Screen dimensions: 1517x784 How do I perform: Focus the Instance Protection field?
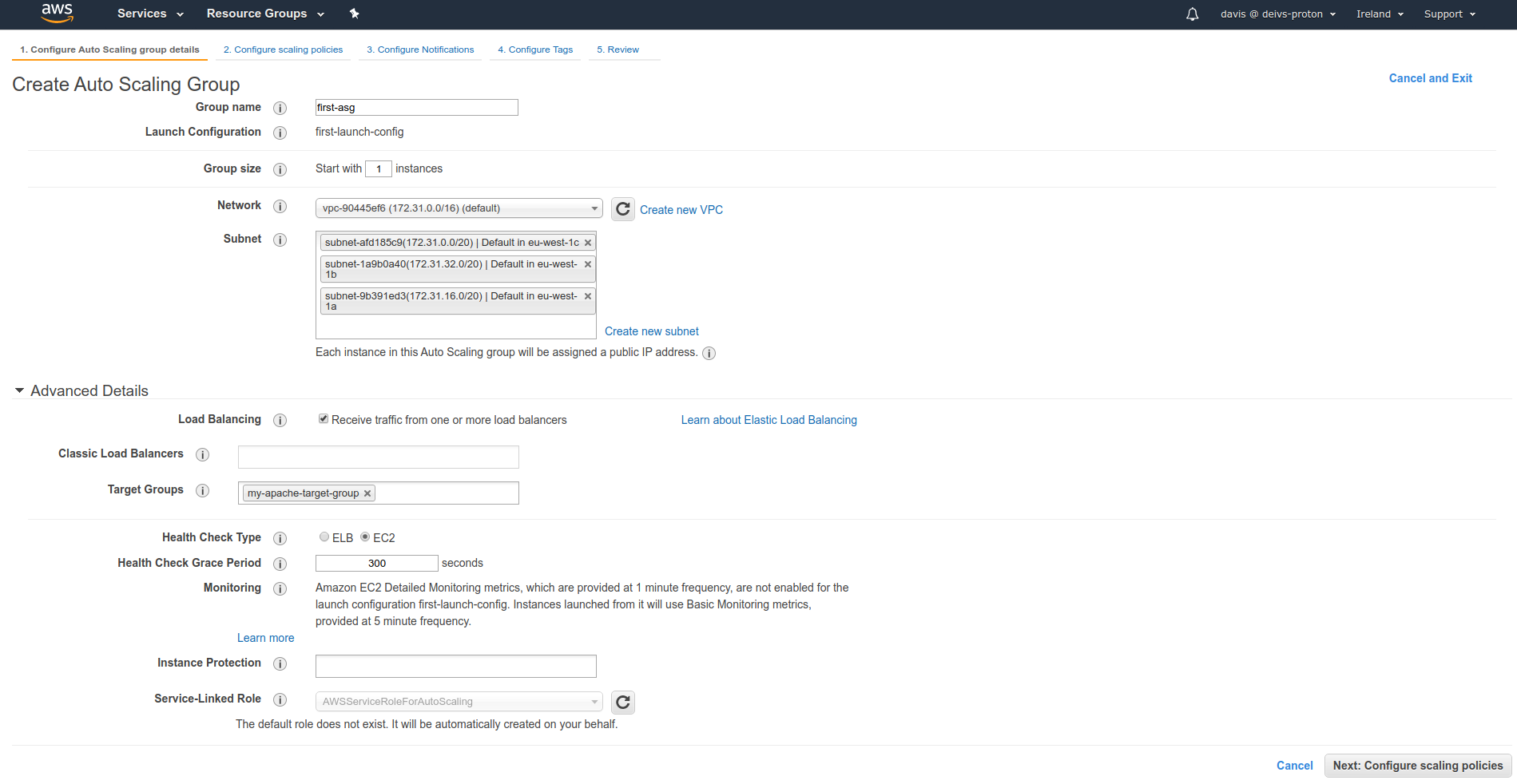456,666
